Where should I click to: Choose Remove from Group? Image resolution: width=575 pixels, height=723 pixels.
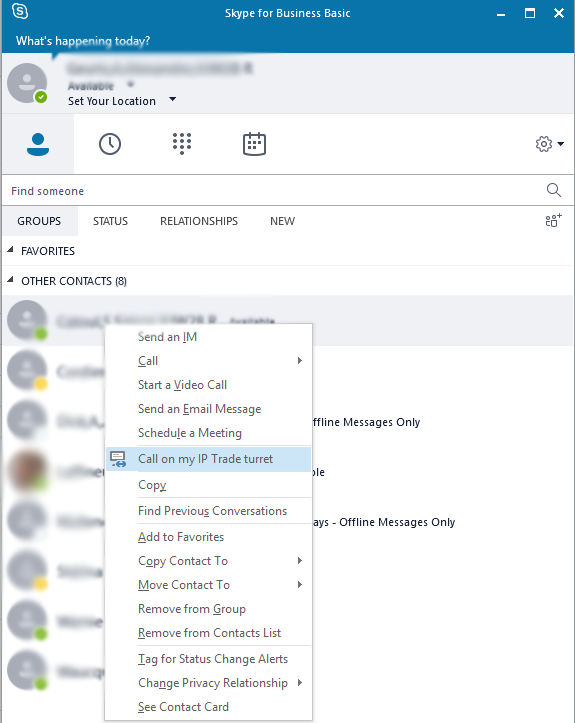pos(208,609)
